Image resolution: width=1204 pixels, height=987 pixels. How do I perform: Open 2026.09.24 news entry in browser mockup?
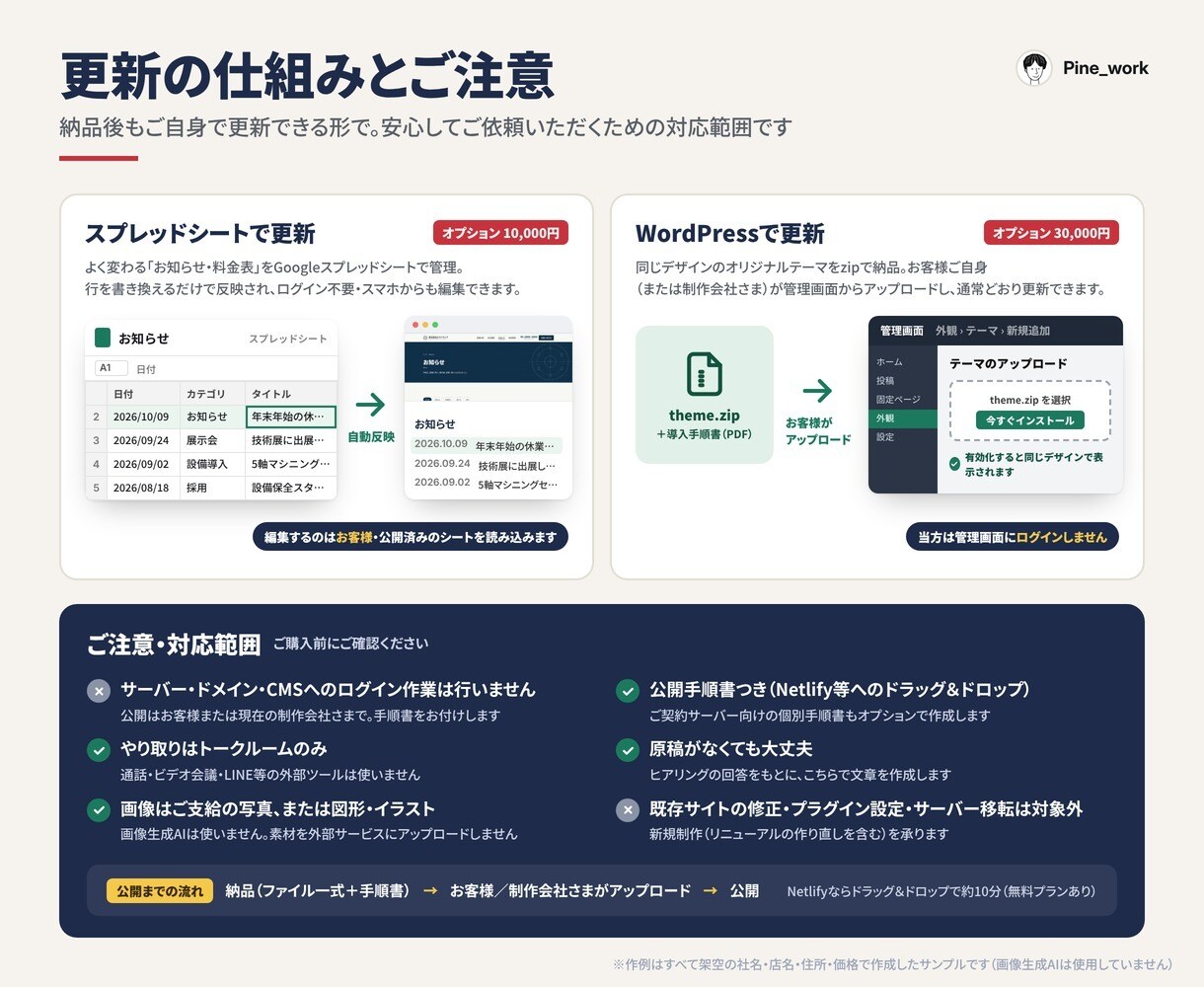[x=487, y=464]
